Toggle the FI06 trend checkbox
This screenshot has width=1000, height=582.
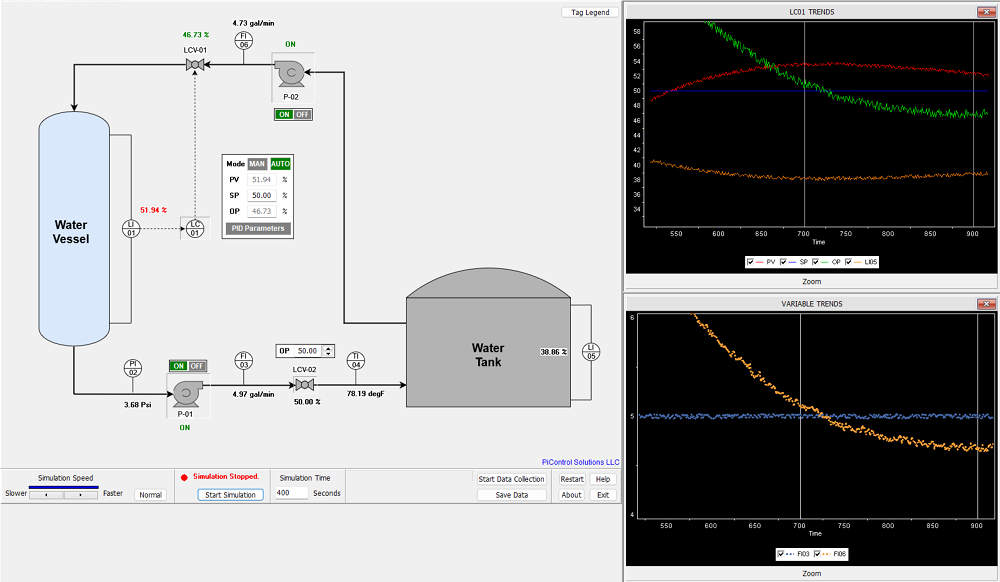817,554
